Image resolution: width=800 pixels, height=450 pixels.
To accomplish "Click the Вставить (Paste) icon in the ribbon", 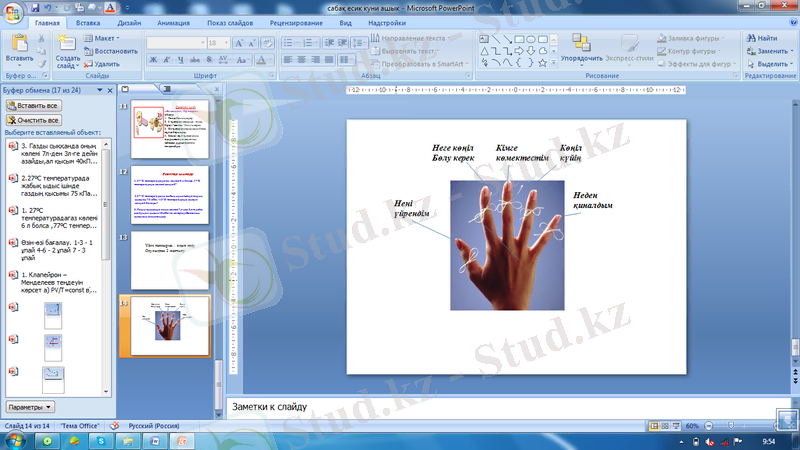I will (x=19, y=43).
